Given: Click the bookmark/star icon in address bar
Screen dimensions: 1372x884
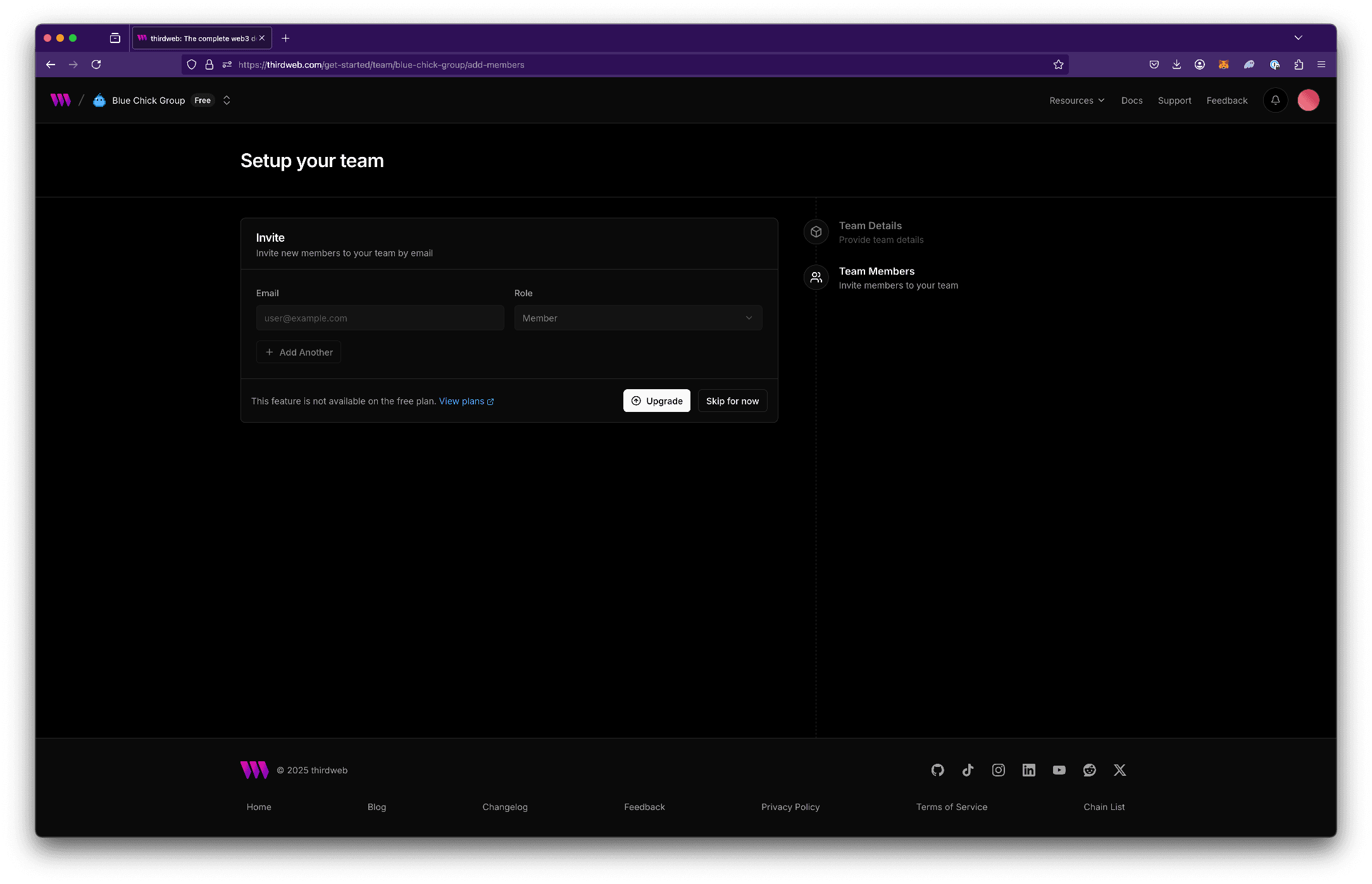Looking at the screenshot, I should [1058, 64].
